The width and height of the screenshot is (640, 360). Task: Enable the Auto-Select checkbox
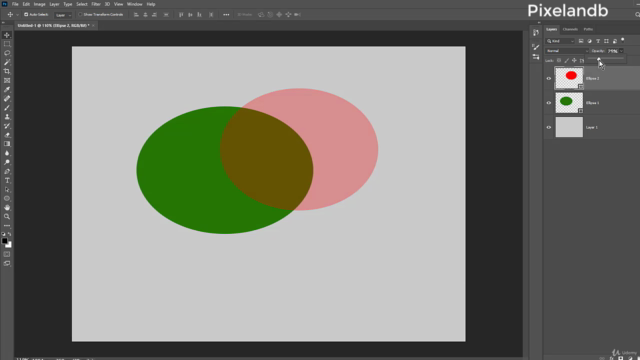pos(26,15)
